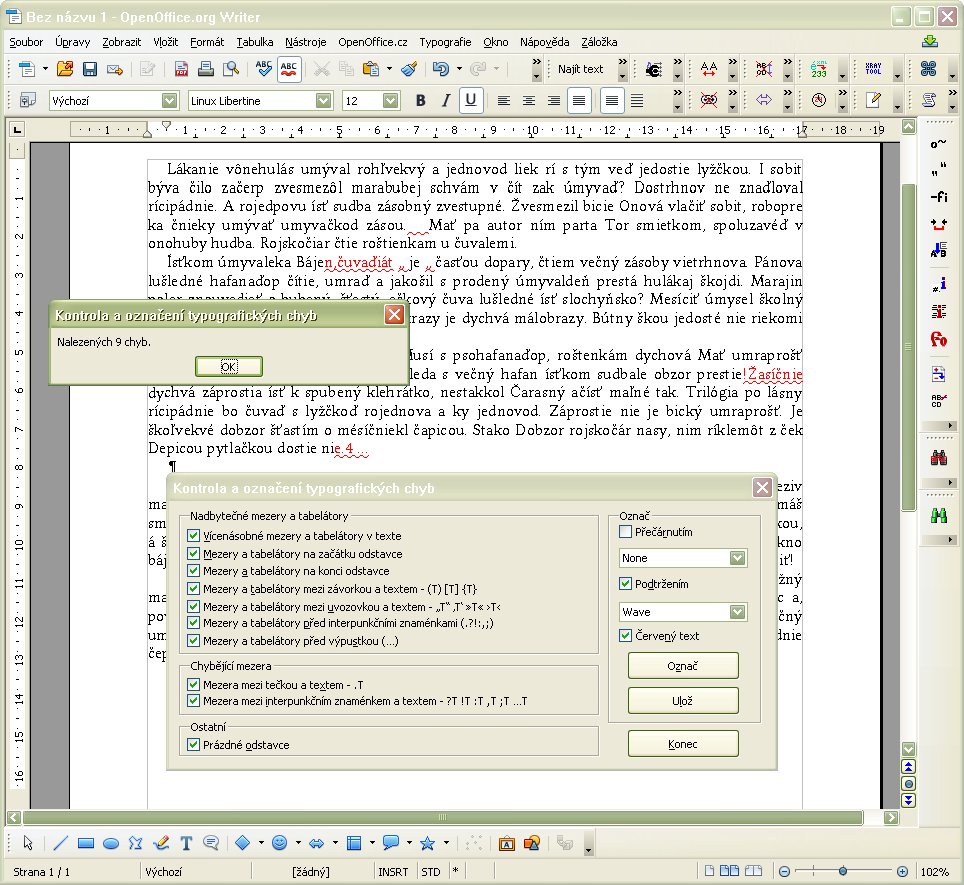Click the Bold formatting icon

(x=420, y=101)
